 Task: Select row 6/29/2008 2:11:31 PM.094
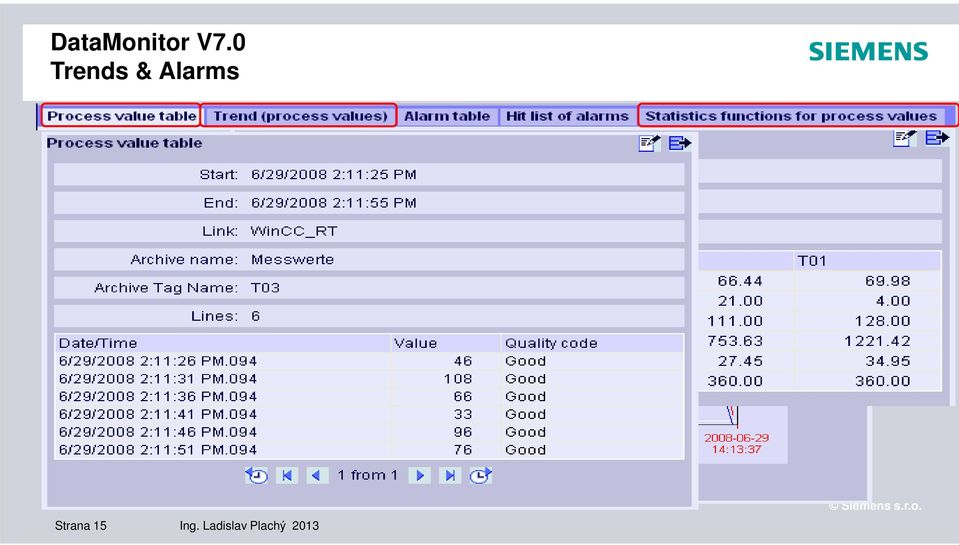point(369,379)
